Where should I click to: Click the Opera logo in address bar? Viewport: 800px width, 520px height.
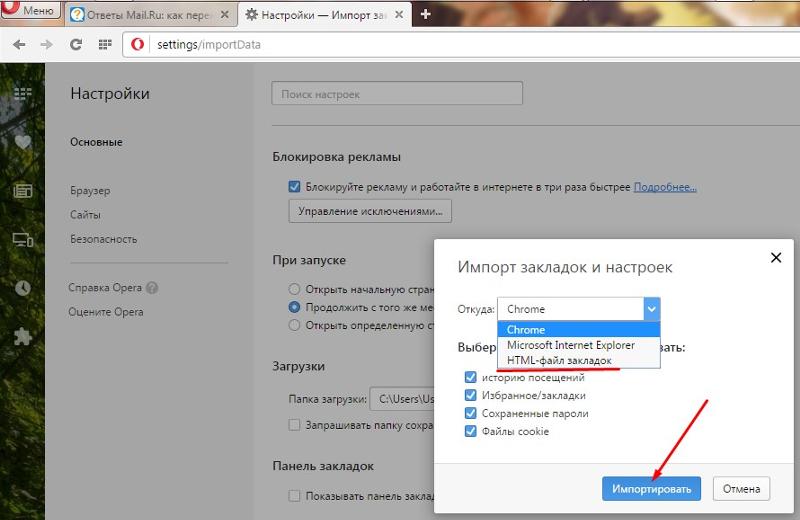pyautogui.click(x=137, y=44)
